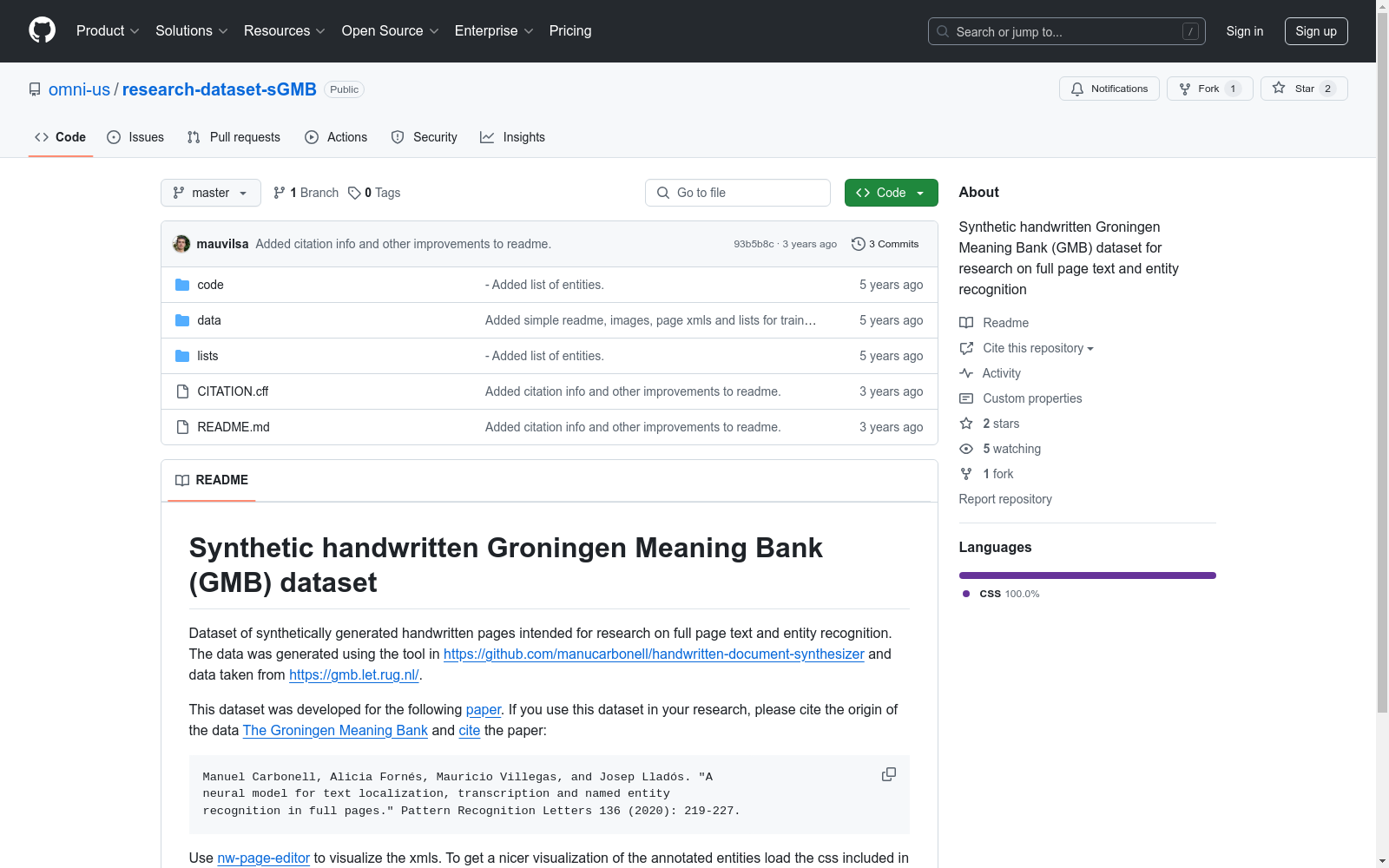Click the CSS purple language dot

966,594
